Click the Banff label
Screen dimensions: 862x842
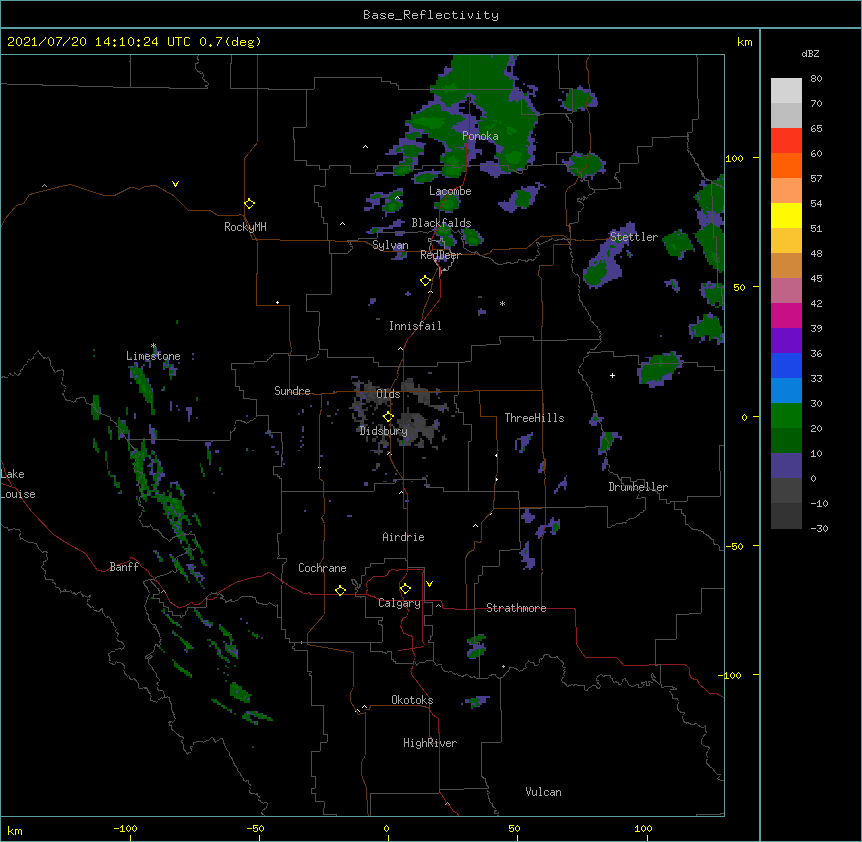tap(124, 567)
